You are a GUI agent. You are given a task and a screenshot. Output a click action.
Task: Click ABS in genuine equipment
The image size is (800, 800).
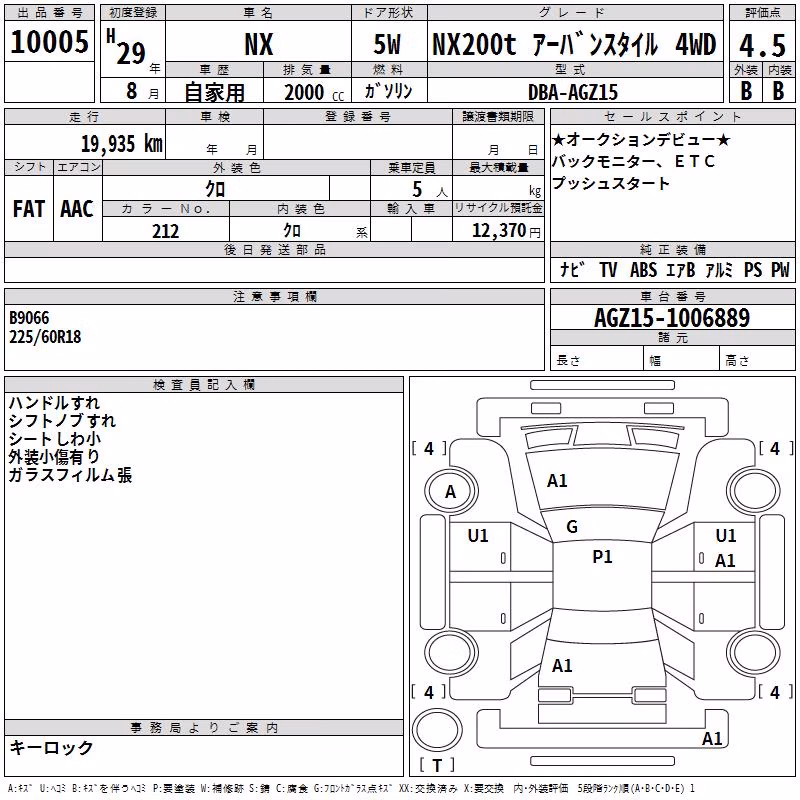643,269
